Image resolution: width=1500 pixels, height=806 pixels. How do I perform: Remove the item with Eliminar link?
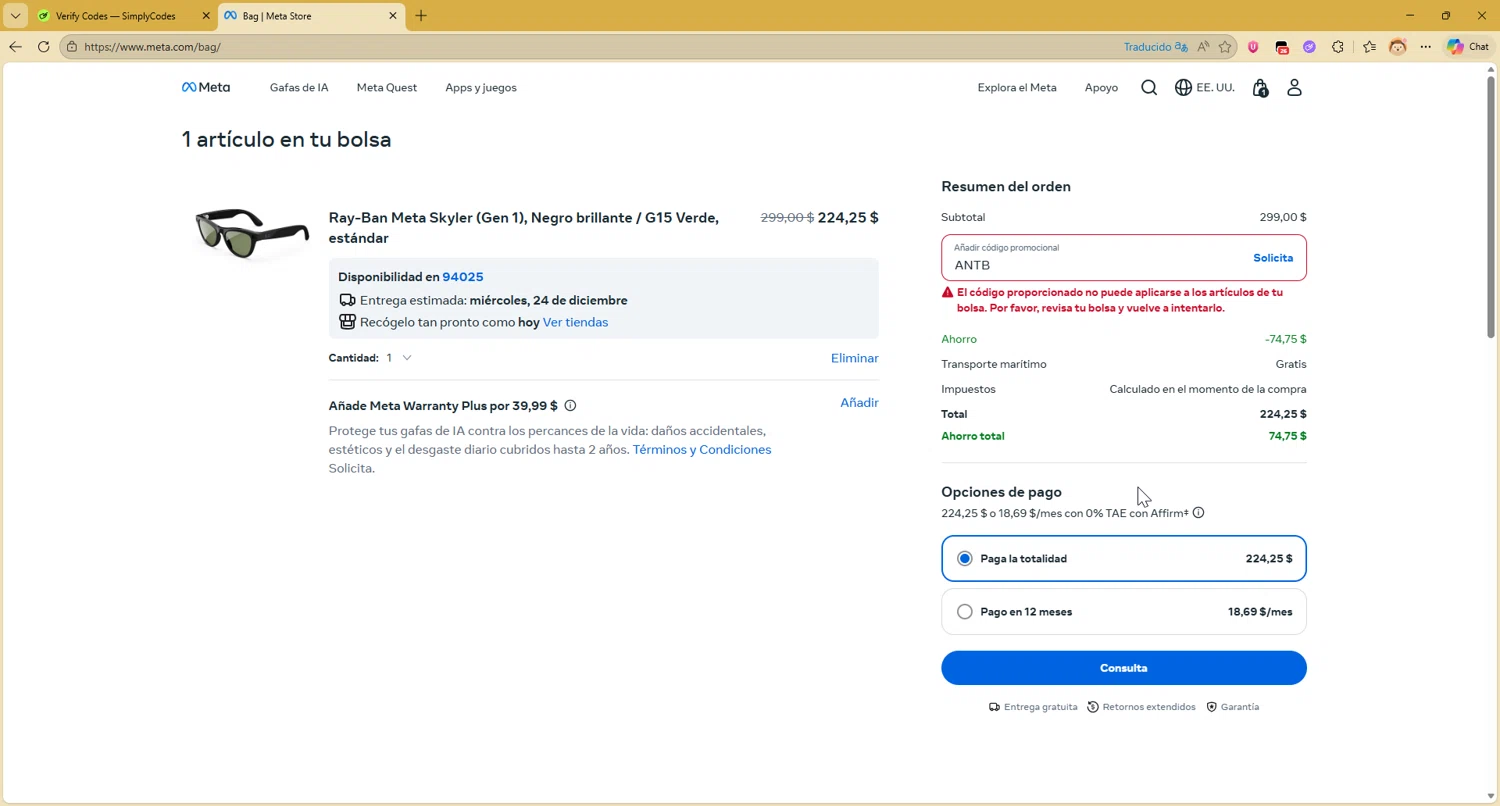tap(855, 358)
